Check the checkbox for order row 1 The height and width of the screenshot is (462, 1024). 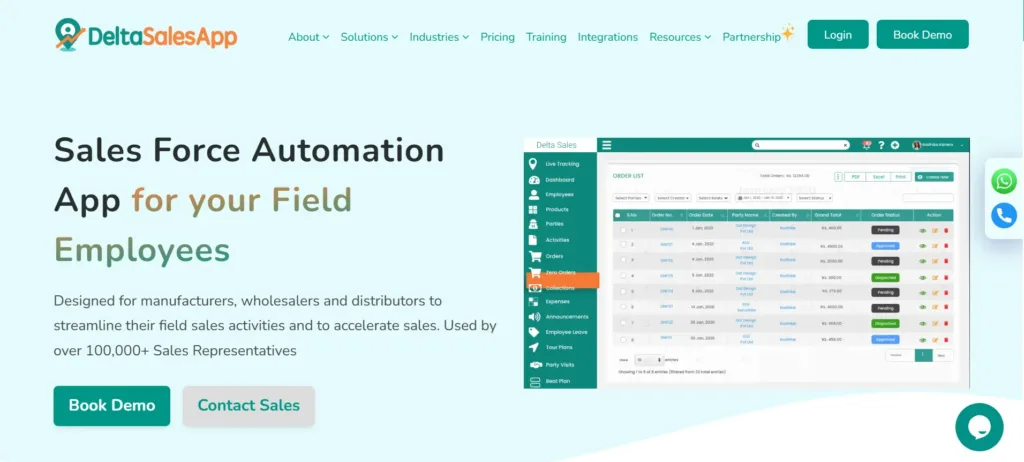(623, 230)
